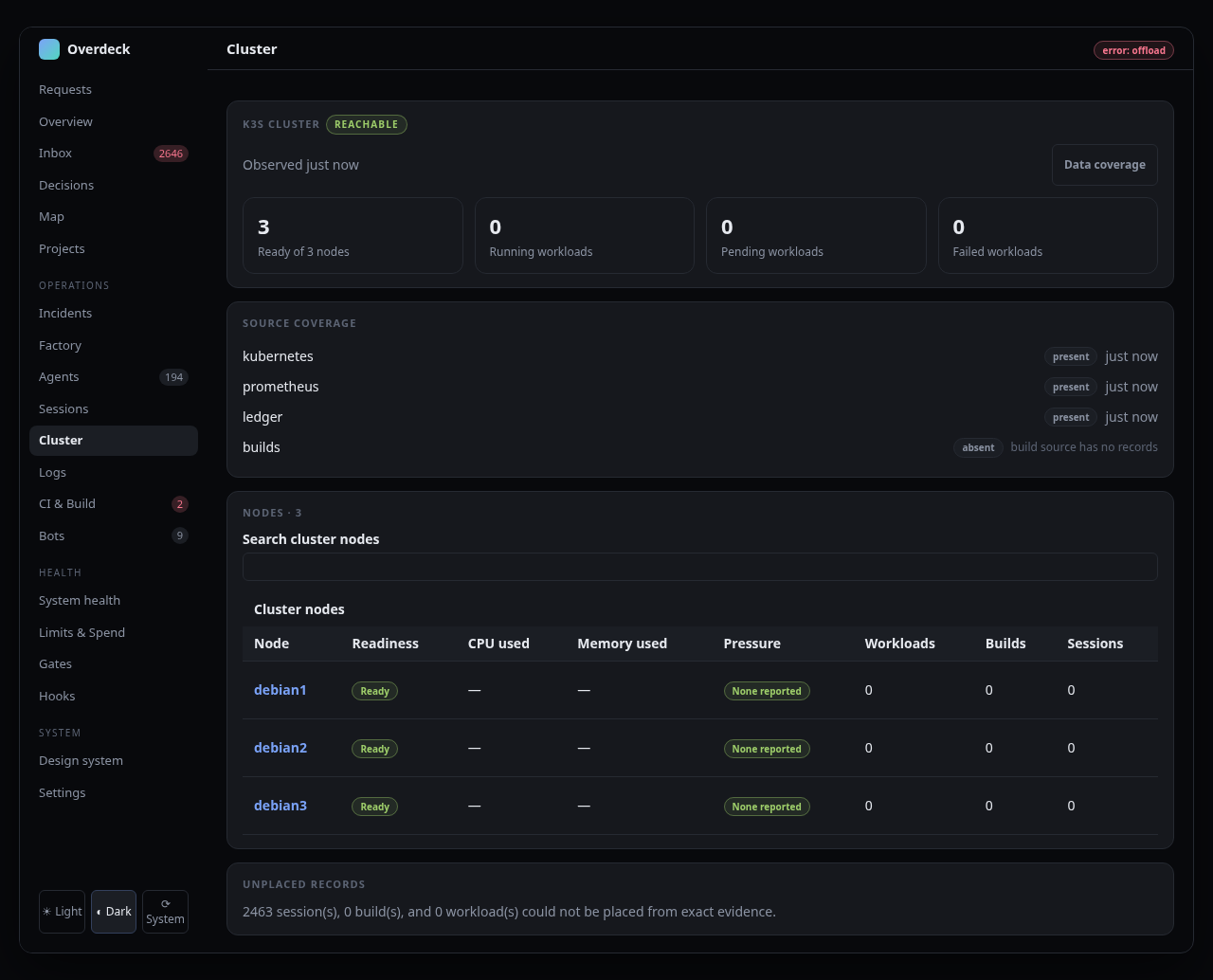
Task: Switch to Light theme
Action: pyautogui.click(x=62, y=912)
